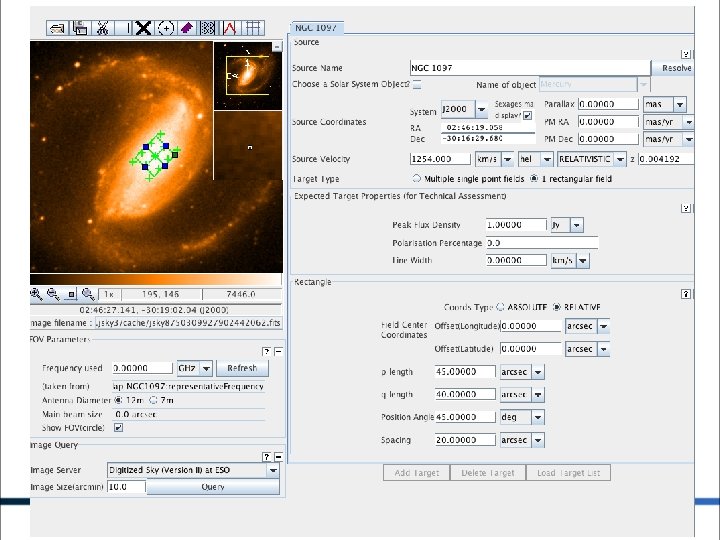Viewport: 720px width, 540px height.
Task: Switch to the NGC 1097 tab
Action: point(316,28)
